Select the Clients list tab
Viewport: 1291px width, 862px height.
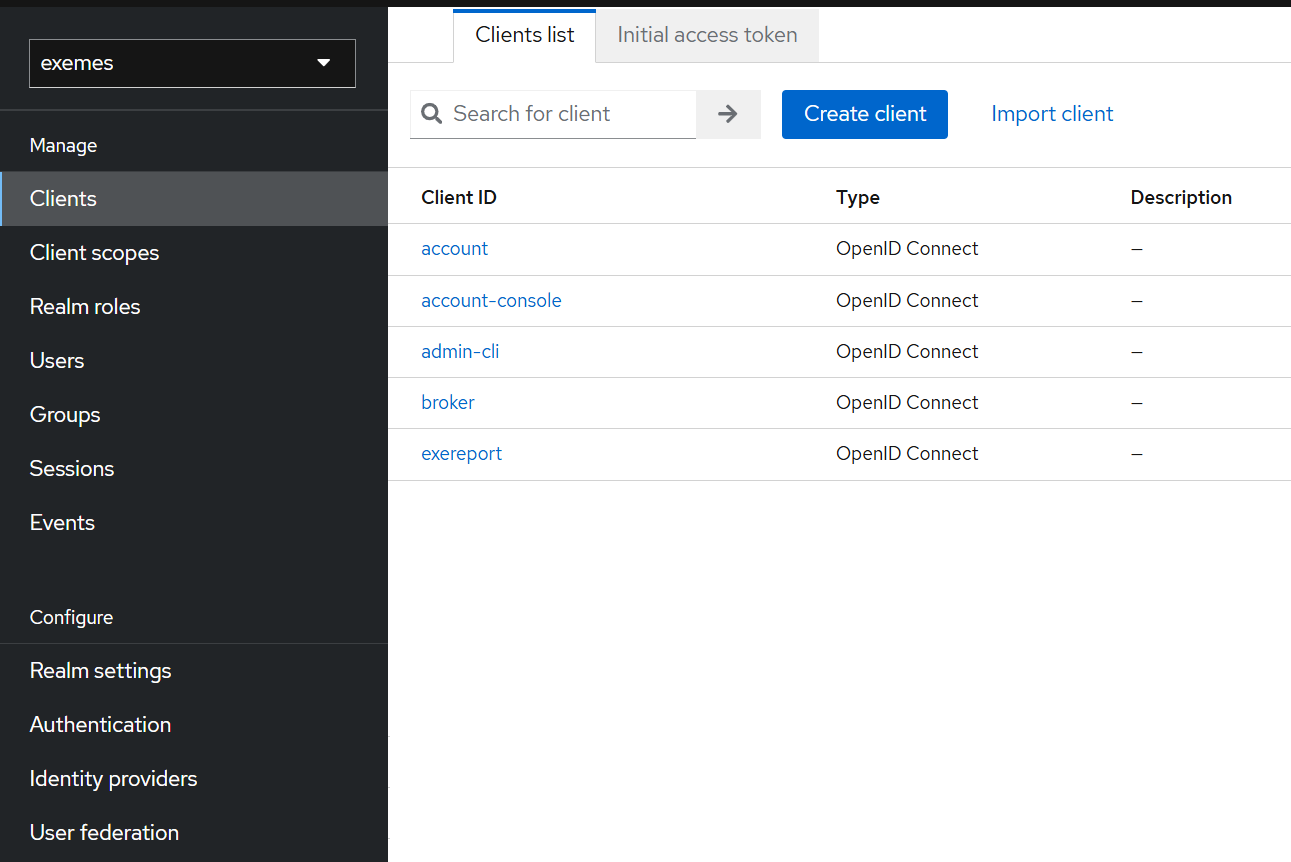tap(525, 35)
